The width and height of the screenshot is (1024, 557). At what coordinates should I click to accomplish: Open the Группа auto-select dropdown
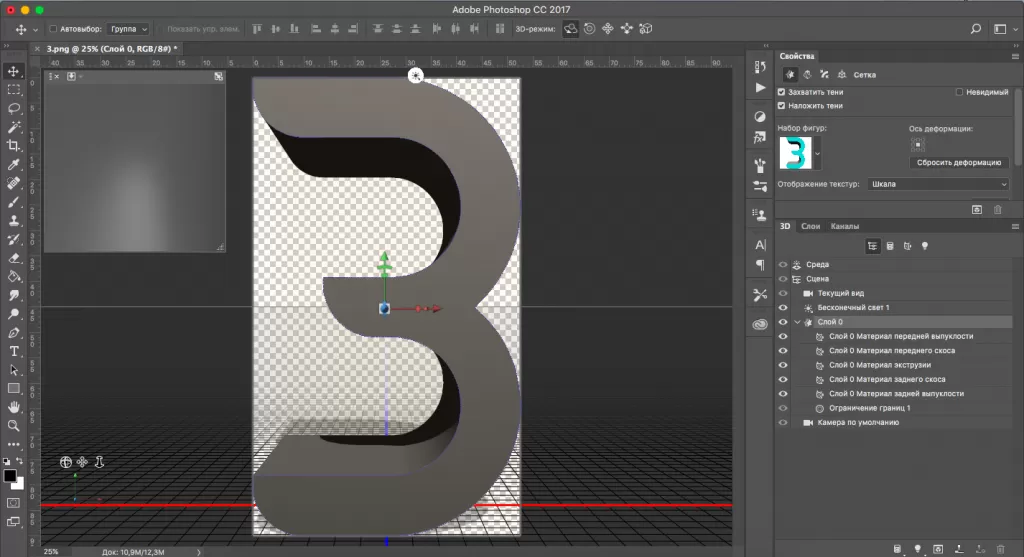(129, 30)
